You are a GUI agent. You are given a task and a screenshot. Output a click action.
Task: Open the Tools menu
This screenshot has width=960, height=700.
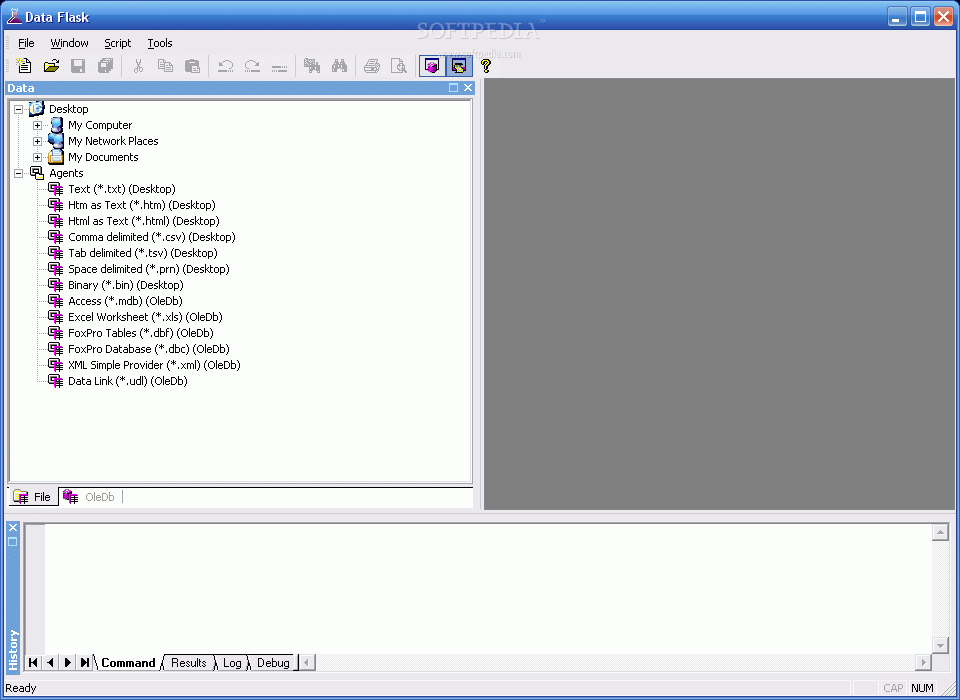160,43
